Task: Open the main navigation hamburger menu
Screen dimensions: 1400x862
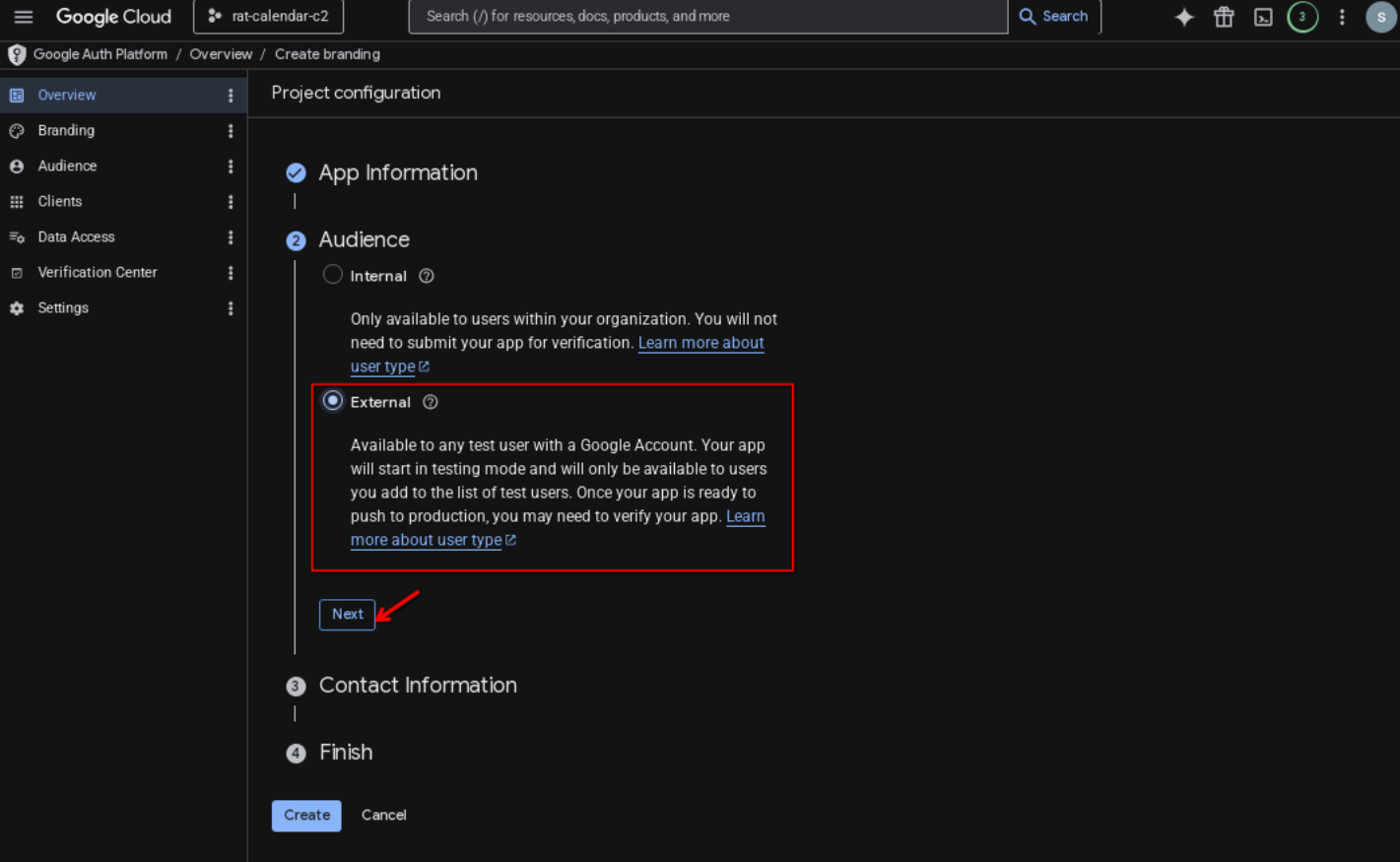Action: pyautogui.click(x=24, y=17)
